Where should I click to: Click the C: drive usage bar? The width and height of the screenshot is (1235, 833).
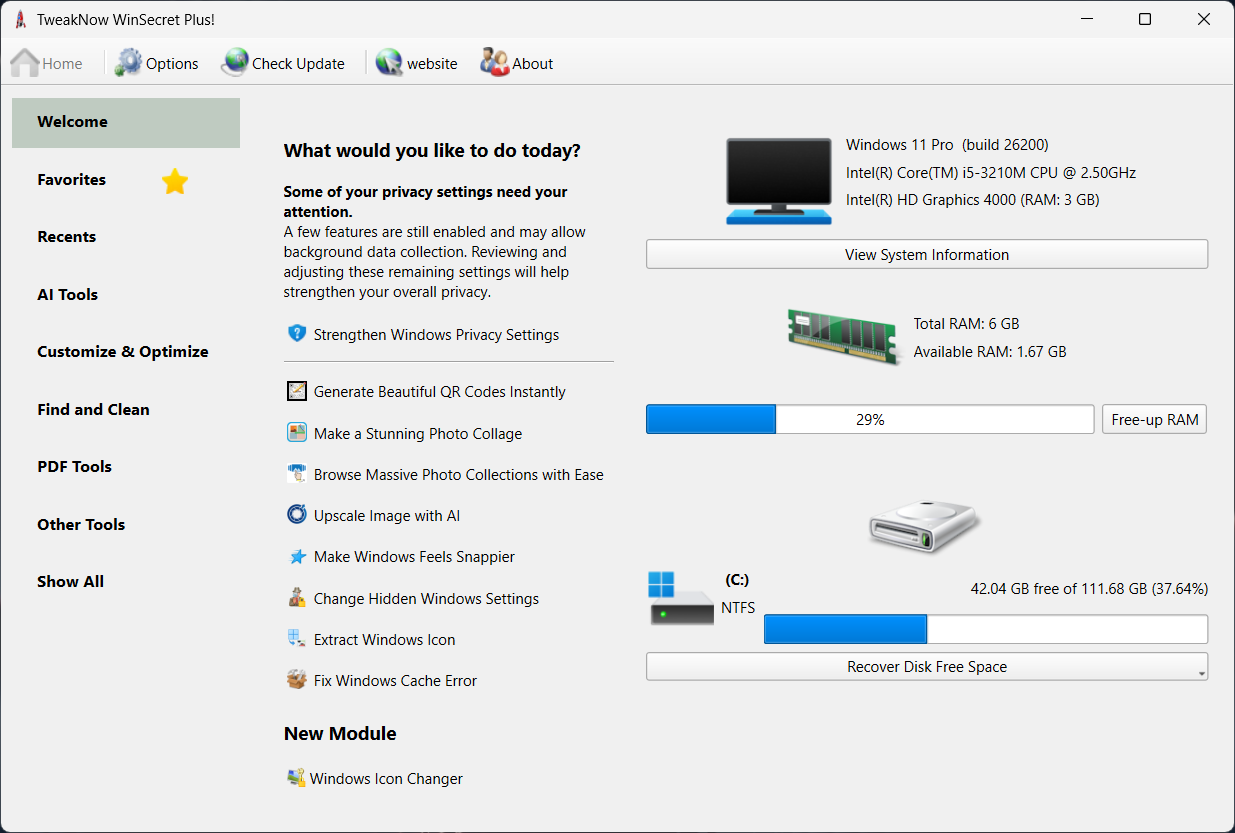click(x=986, y=629)
